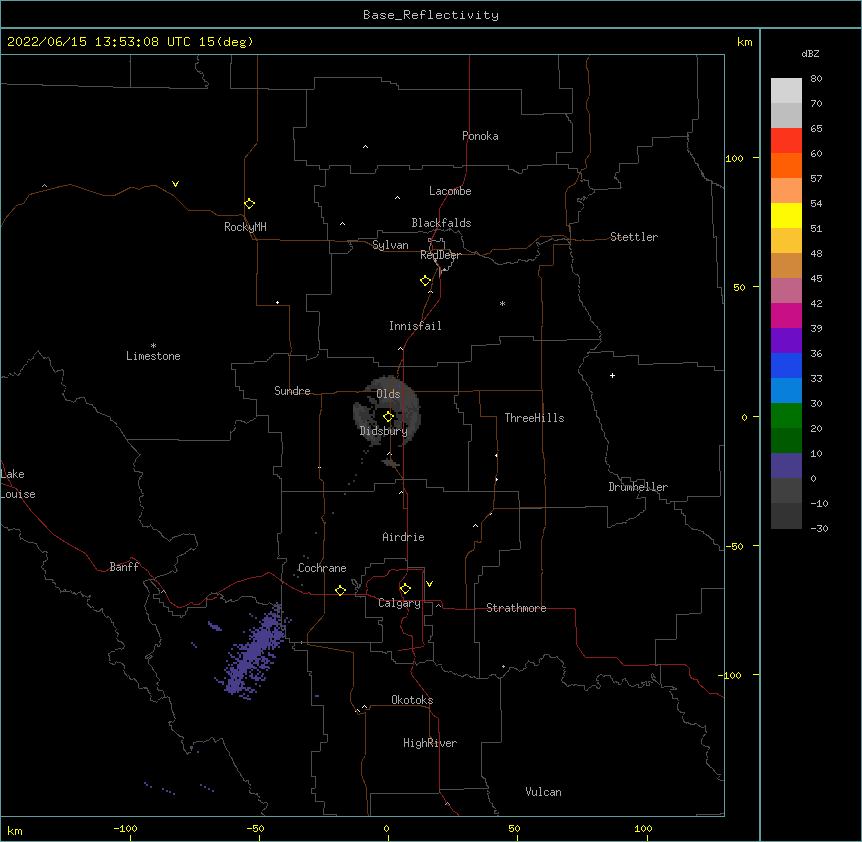Select the Sylvan label
This screenshot has width=862, height=842.
tap(390, 245)
